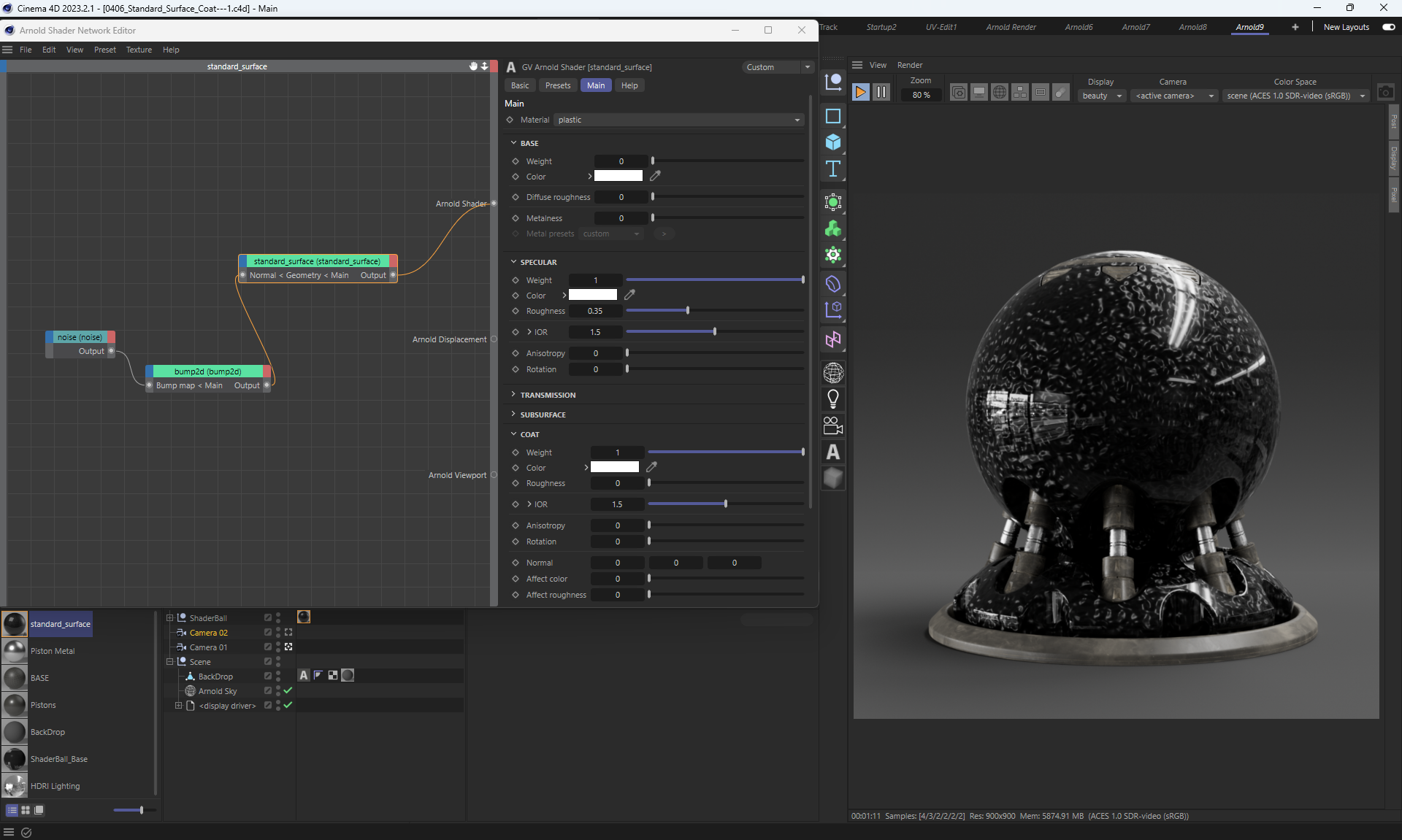The height and width of the screenshot is (840, 1402).
Task: Select the bump2d node in network
Action: [x=208, y=371]
